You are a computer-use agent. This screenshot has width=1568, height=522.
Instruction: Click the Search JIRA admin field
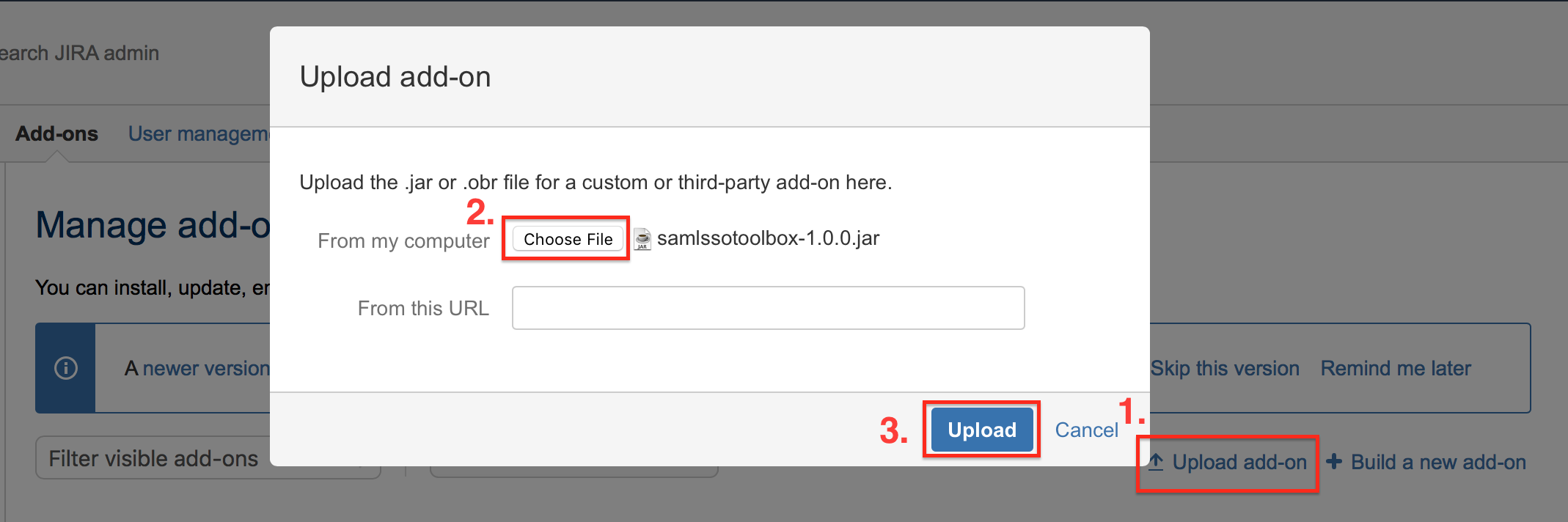[79, 52]
